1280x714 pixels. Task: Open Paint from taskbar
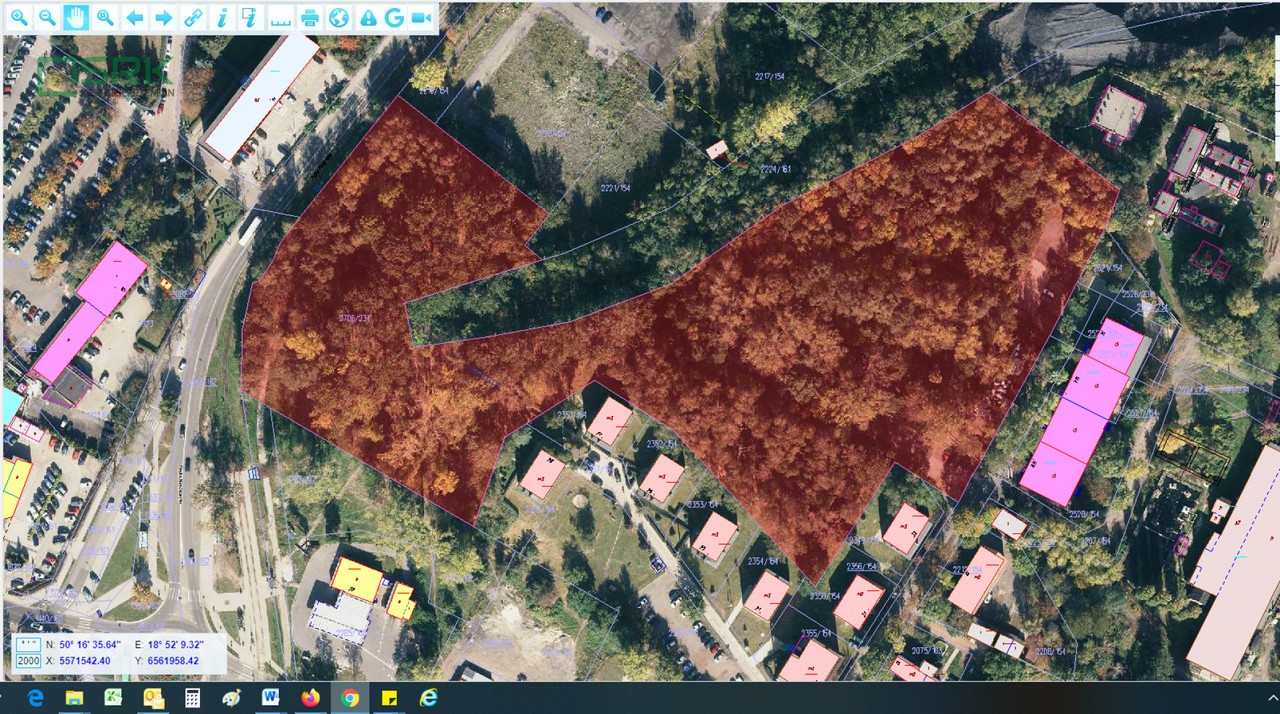coord(232,697)
